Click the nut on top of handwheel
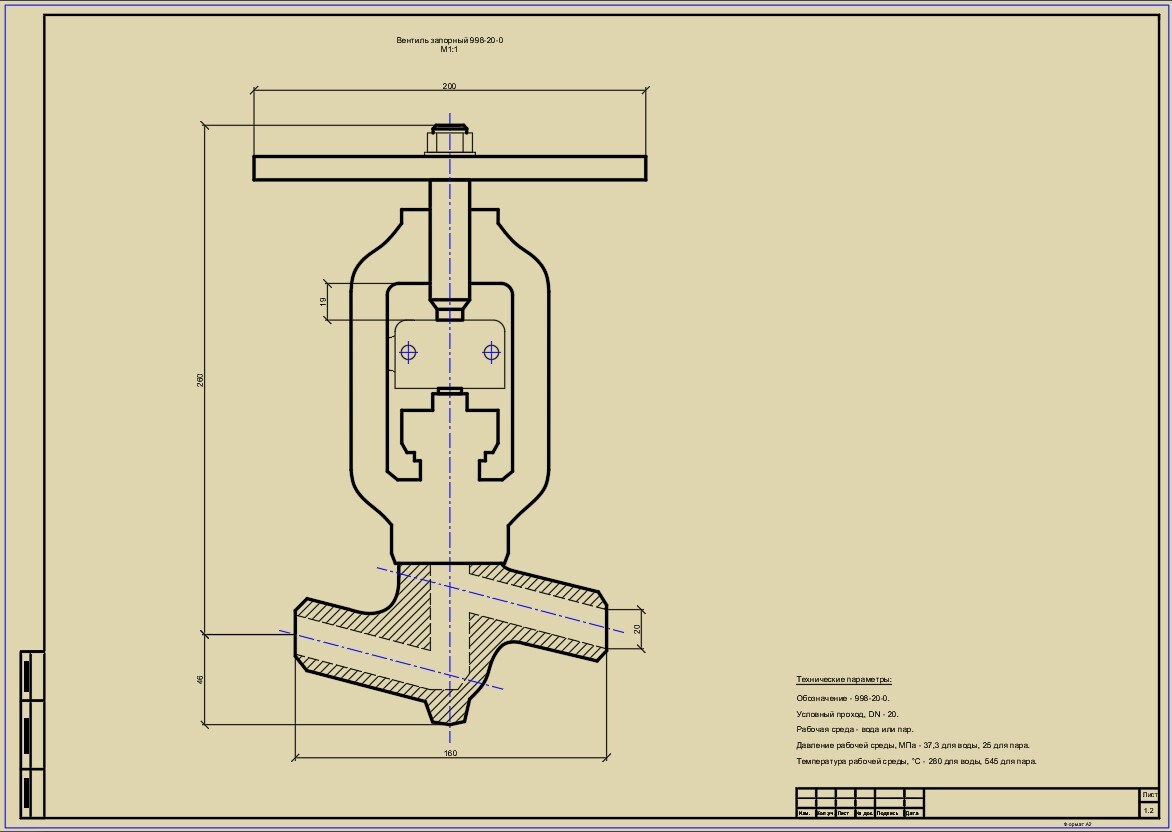The height and width of the screenshot is (832, 1172). point(450,141)
